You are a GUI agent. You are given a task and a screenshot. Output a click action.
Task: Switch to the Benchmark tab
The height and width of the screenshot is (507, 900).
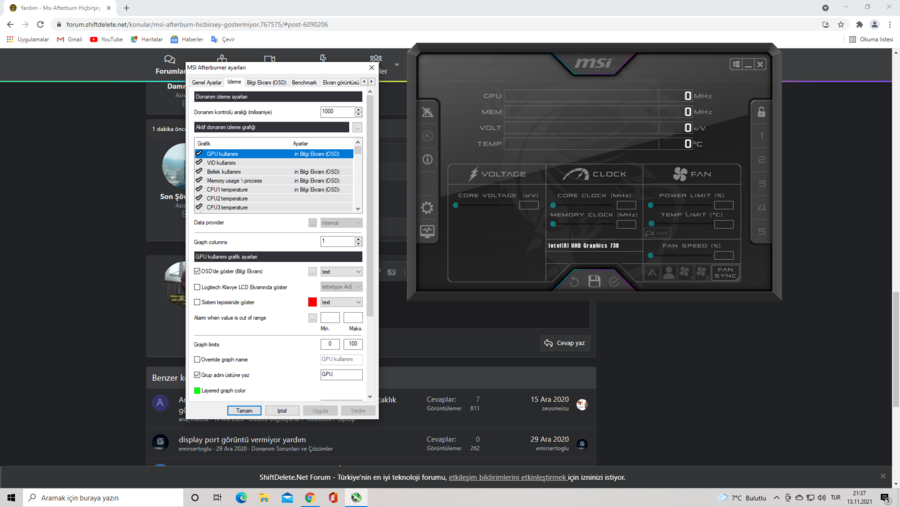[304, 83]
